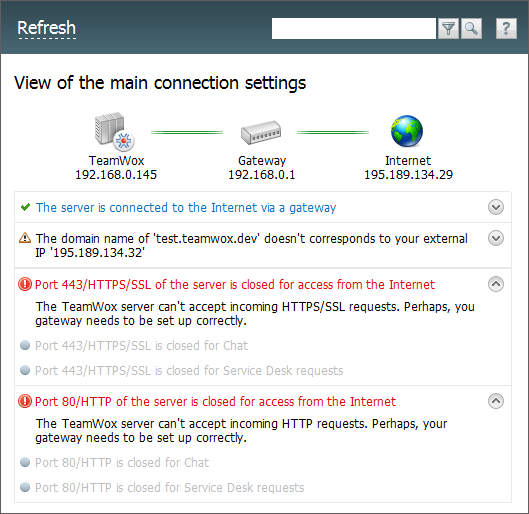Click Port 80/HTTP closed for access heading

tap(215, 402)
